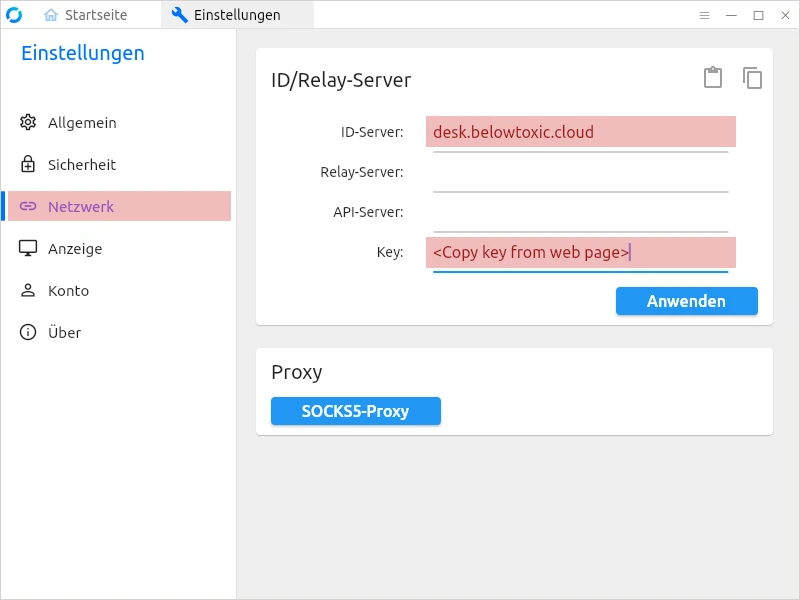Image resolution: width=800 pixels, height=600 pixels.
Task: Select the chain-link icon for Netzwerk
Action: click(x=29, y=206)
